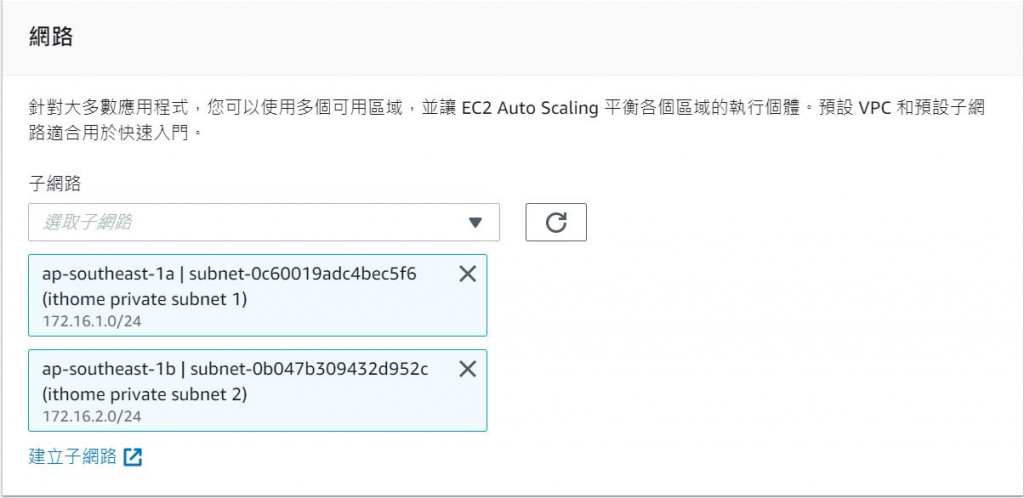Click the 子網路 field label
The width and height of the screenshot is (1024, 498).
tap(55, 183)
